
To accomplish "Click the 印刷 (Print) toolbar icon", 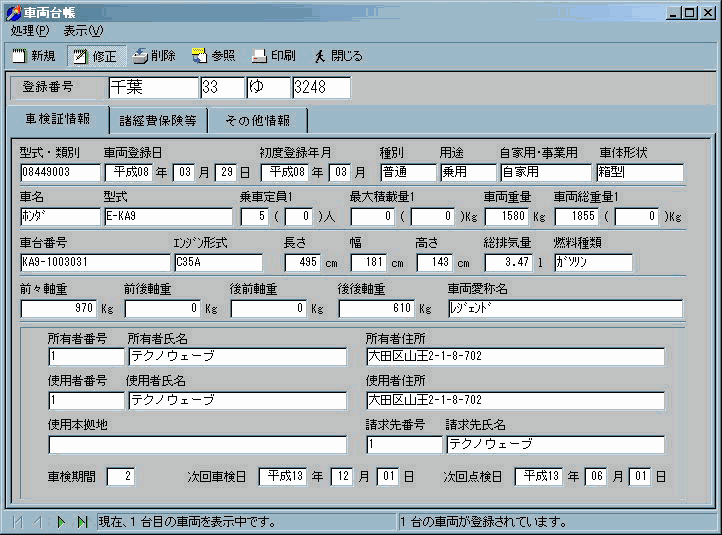I will click(273, 56).
